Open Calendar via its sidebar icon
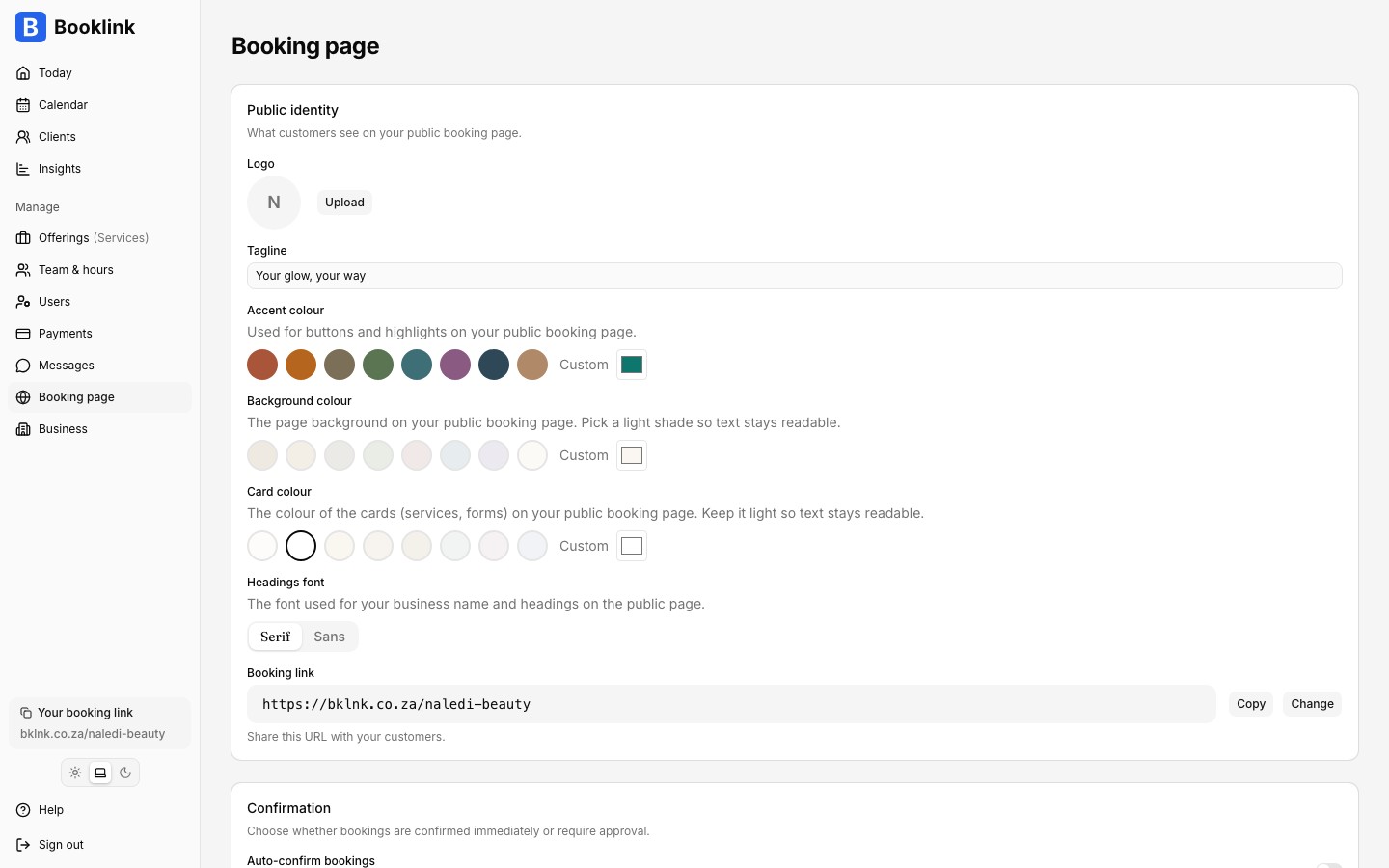Image resolution: width=1389 pixels, height=868 pixels. click(23, 105)
